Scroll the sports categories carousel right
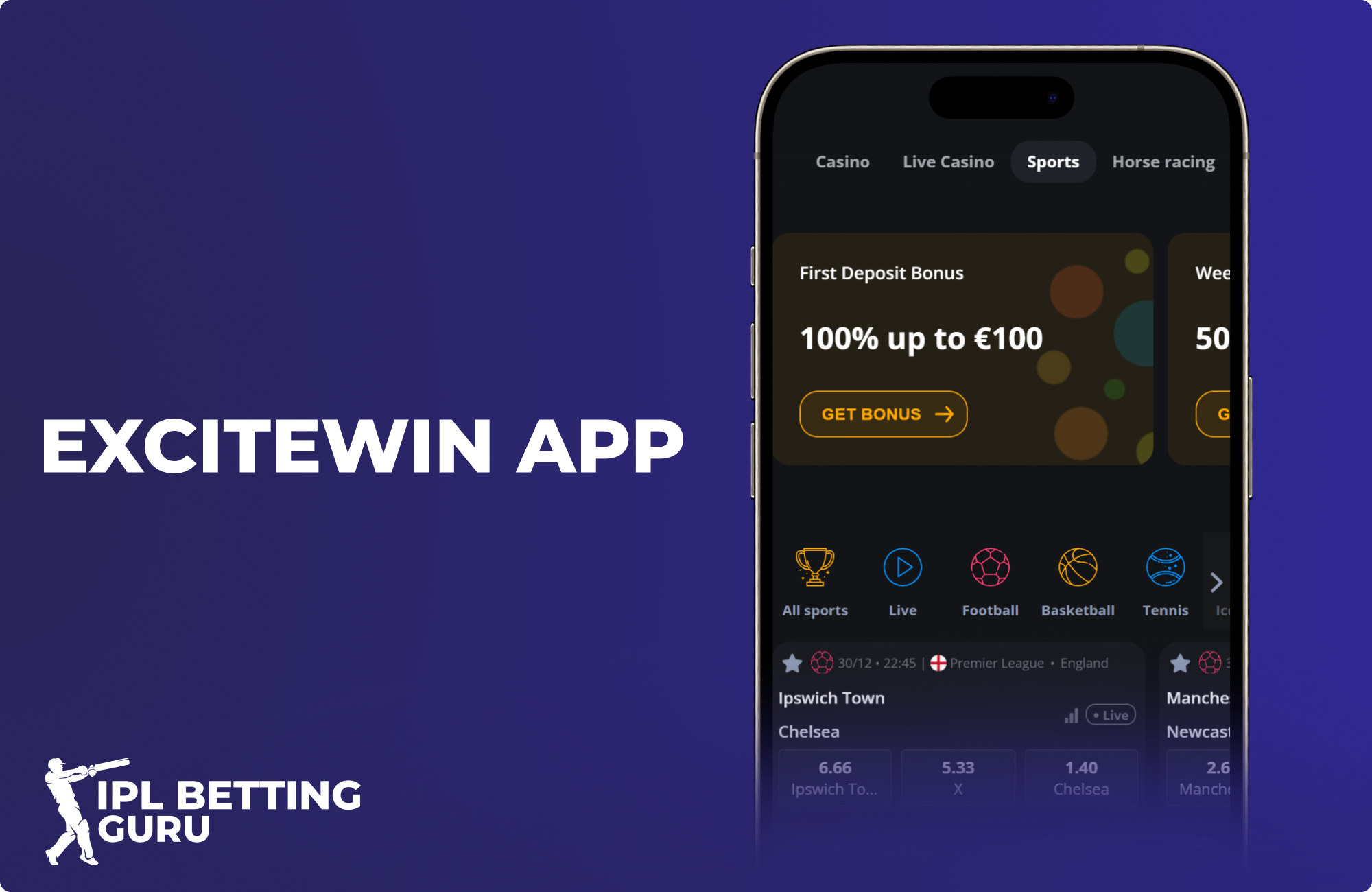The width and height of the screenshot is (1372, 892). pos(1217,583)
